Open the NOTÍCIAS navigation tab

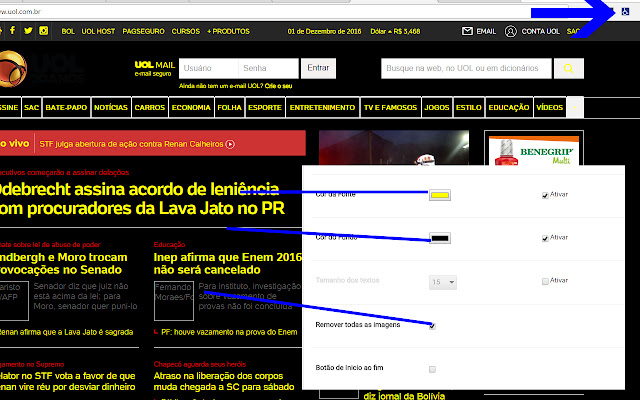[x=111, y=108]
